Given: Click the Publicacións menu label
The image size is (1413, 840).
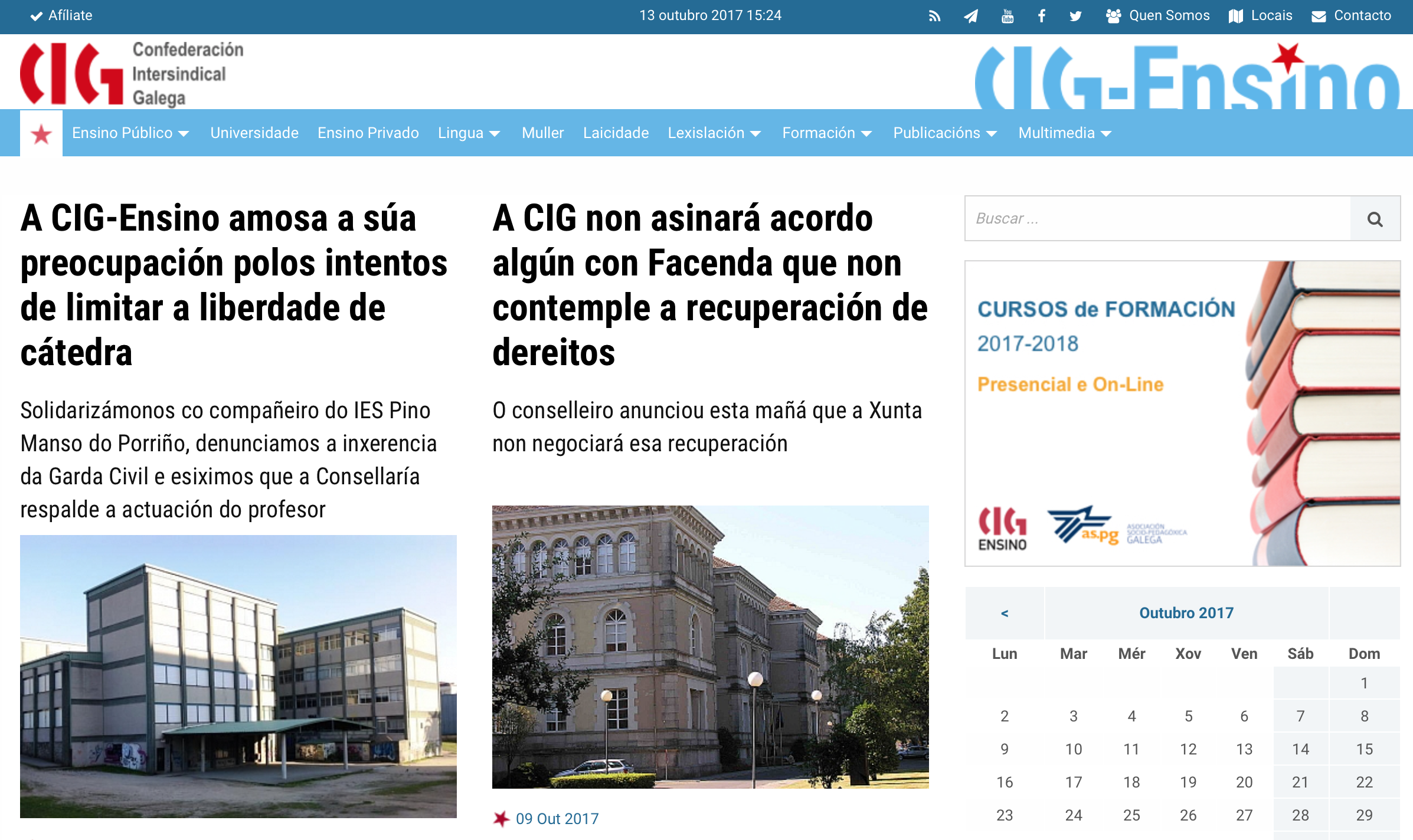Looking at the screenshot, I should (x=937, y=133).
